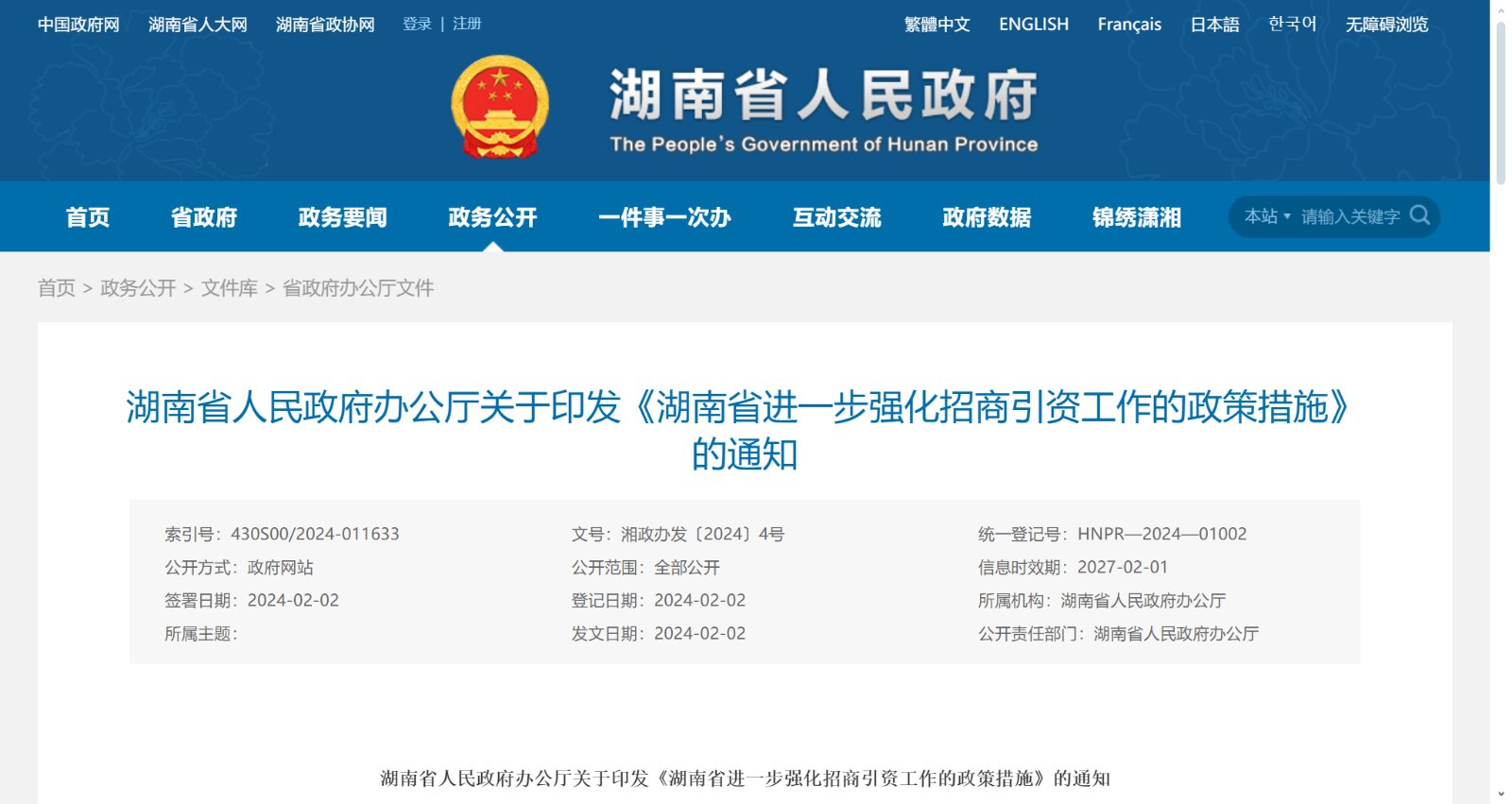Visit the 中国政府网 link

click(x=78, y=25)
